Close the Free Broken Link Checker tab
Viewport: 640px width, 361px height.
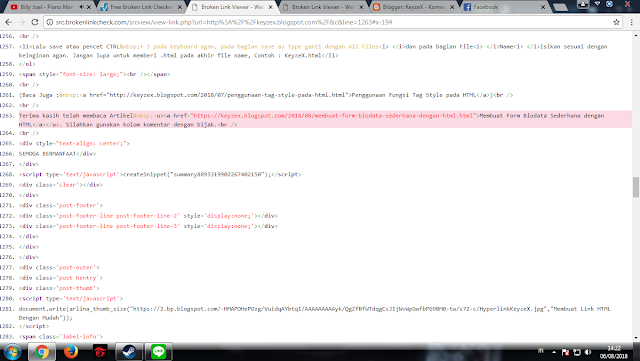180,7
